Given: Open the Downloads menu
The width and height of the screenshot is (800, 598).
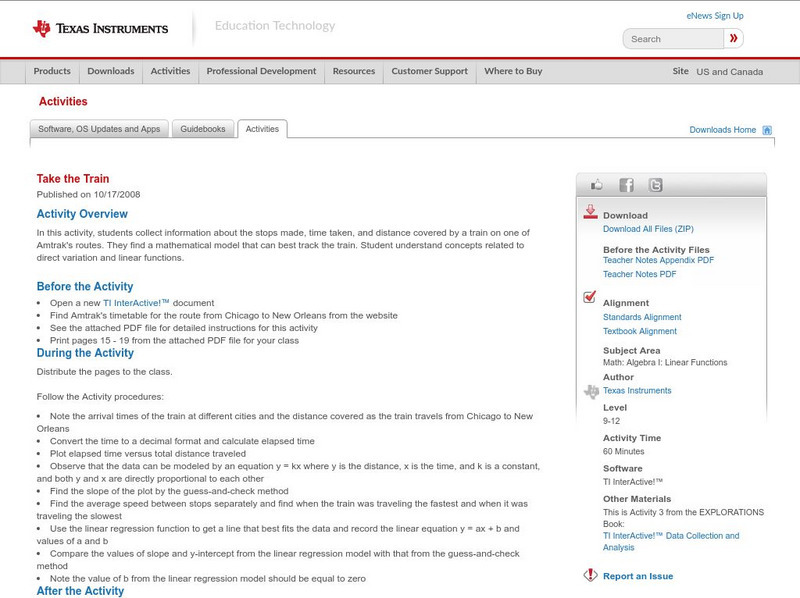Looking at the screenshot, I should tap(111, 71).
